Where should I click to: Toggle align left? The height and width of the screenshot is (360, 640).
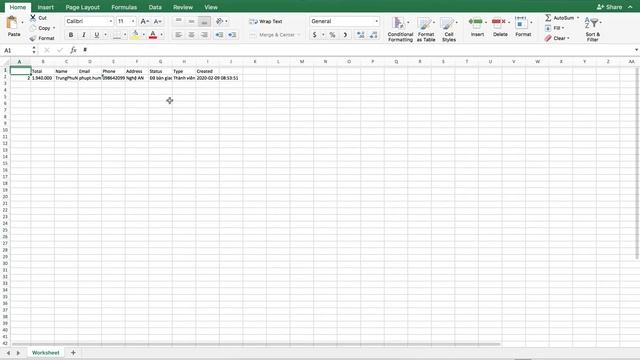coord(178,35)
